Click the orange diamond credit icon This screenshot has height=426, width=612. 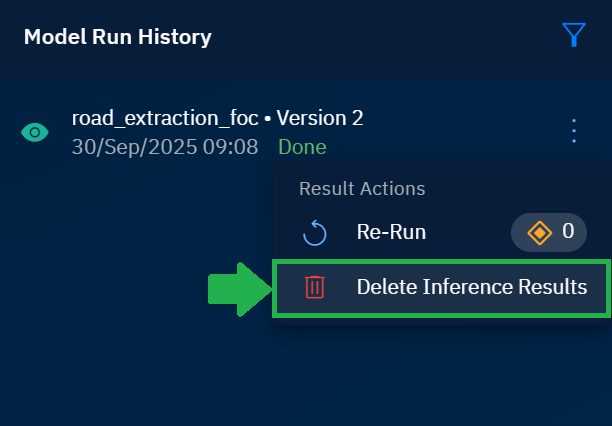pyautogui.click(x=539, y=233)
